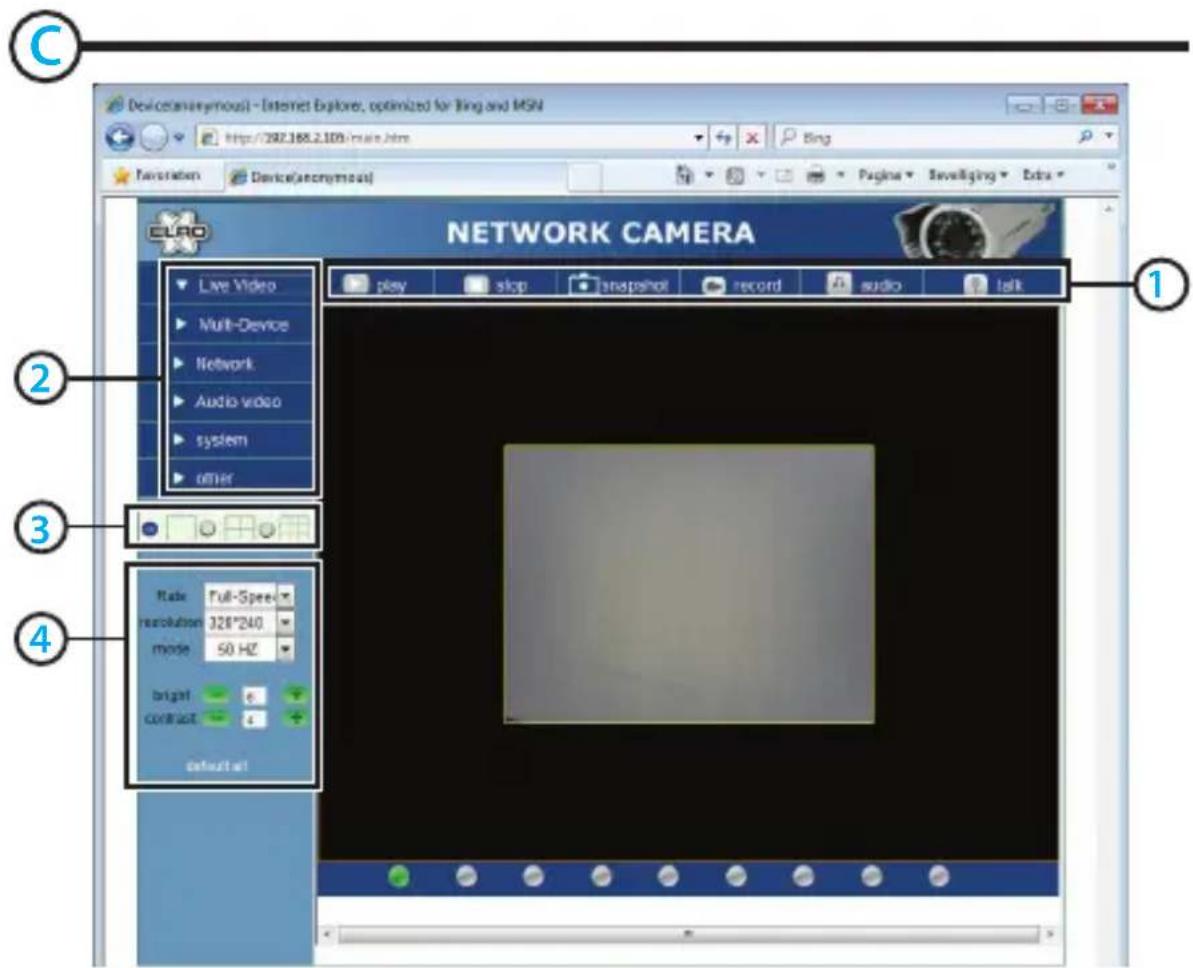Open a new blank browser tab
This screenshot has width=1193, height=968.
pos(584,177)
